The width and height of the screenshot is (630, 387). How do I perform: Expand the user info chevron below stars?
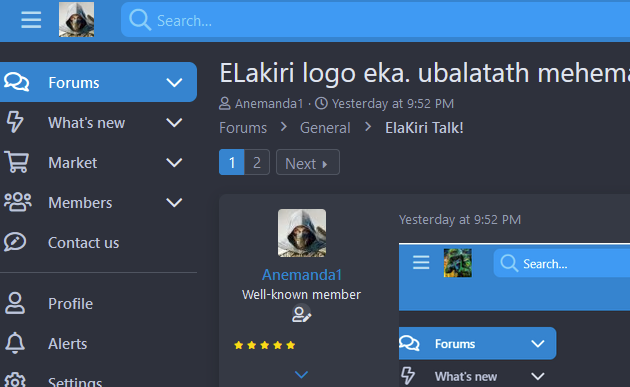(301, 375)
